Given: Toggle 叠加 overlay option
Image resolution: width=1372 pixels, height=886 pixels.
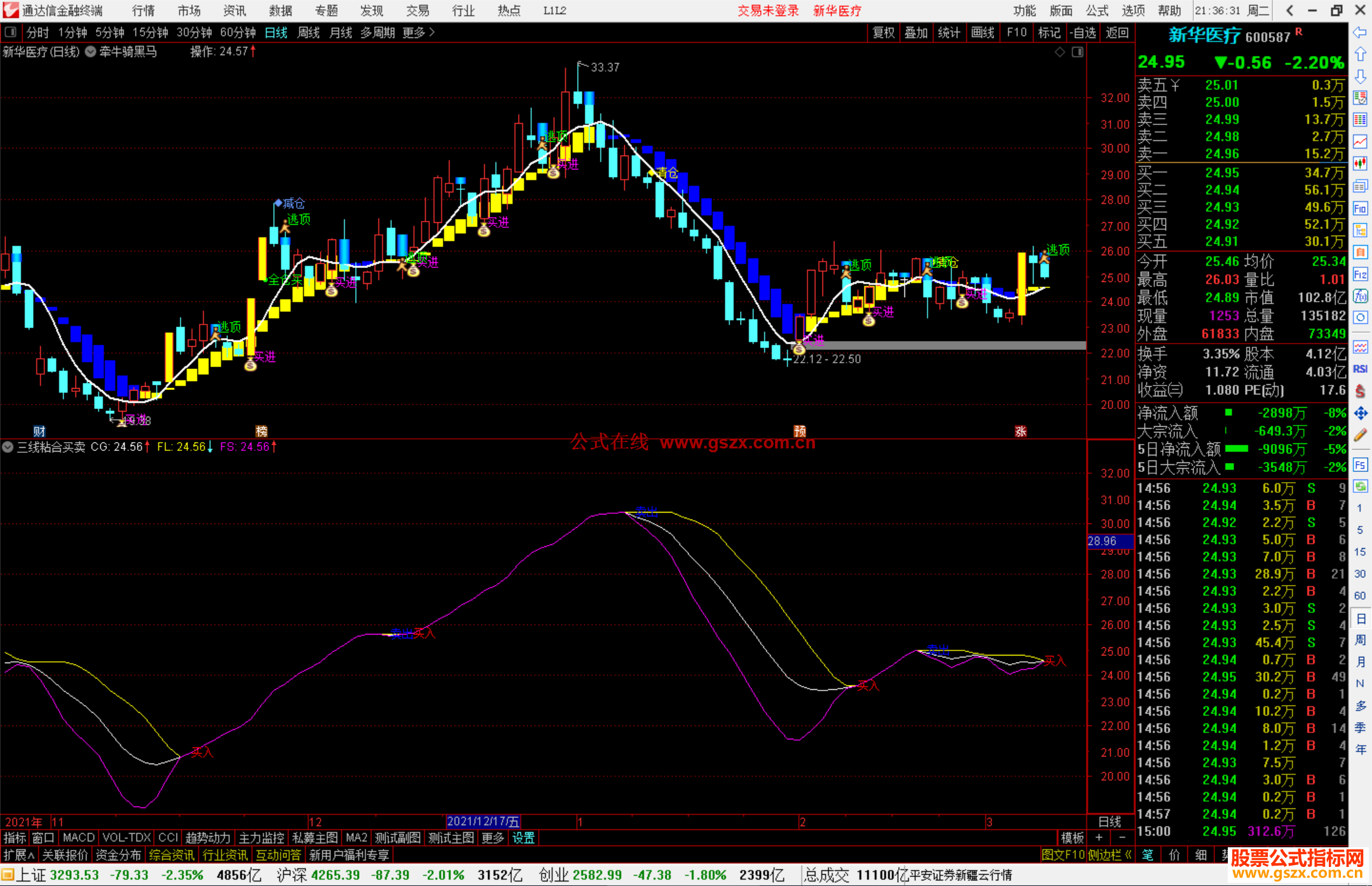Looking at the screenshot, I should pyautogui.click(x=916, y=32).
